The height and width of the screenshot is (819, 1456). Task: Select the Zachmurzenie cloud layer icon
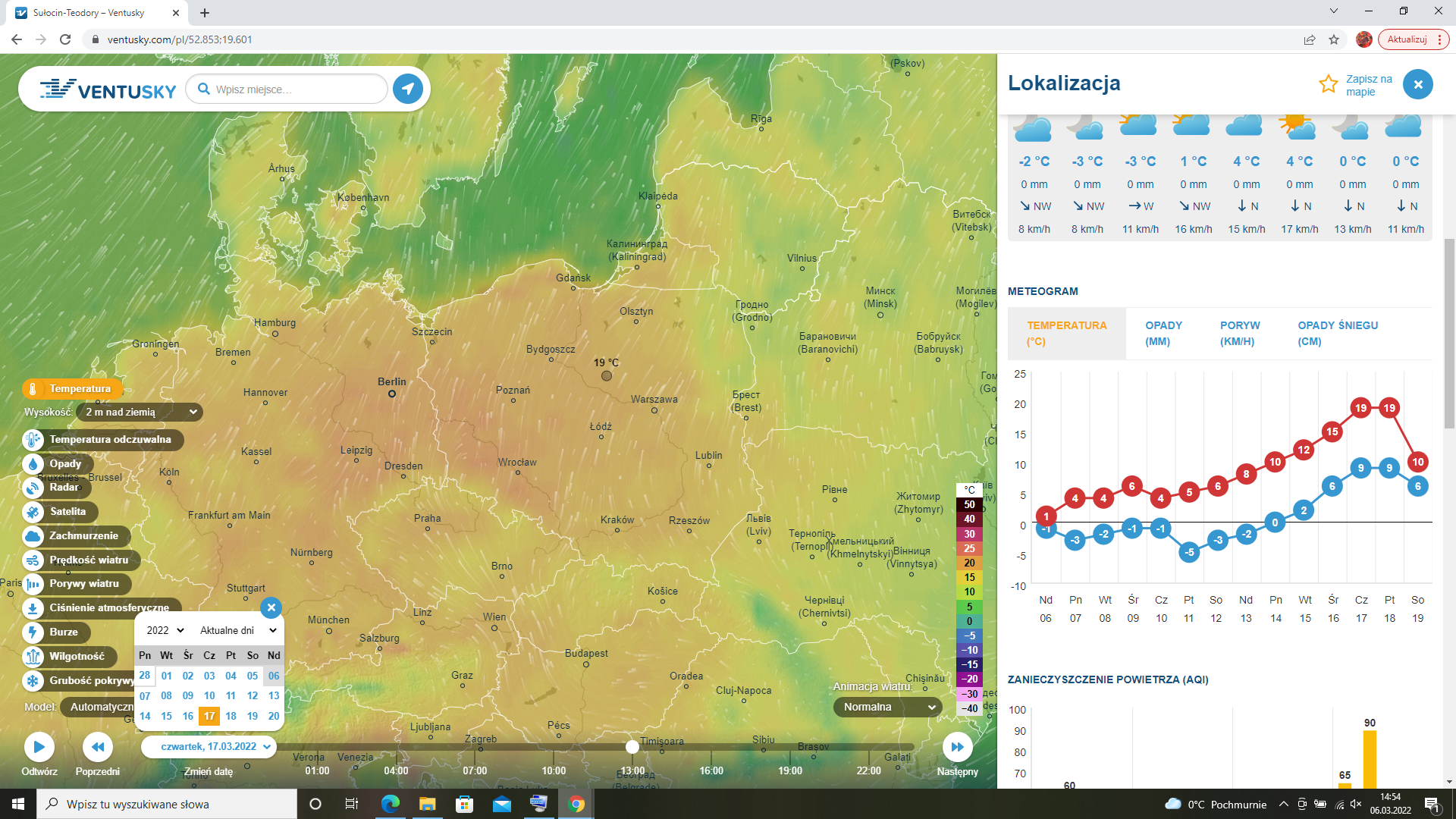click(33, 536)
